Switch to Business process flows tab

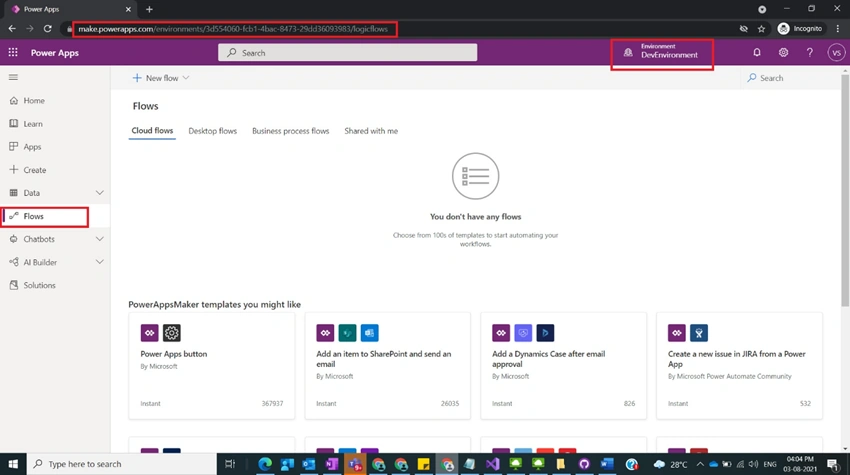291,131
